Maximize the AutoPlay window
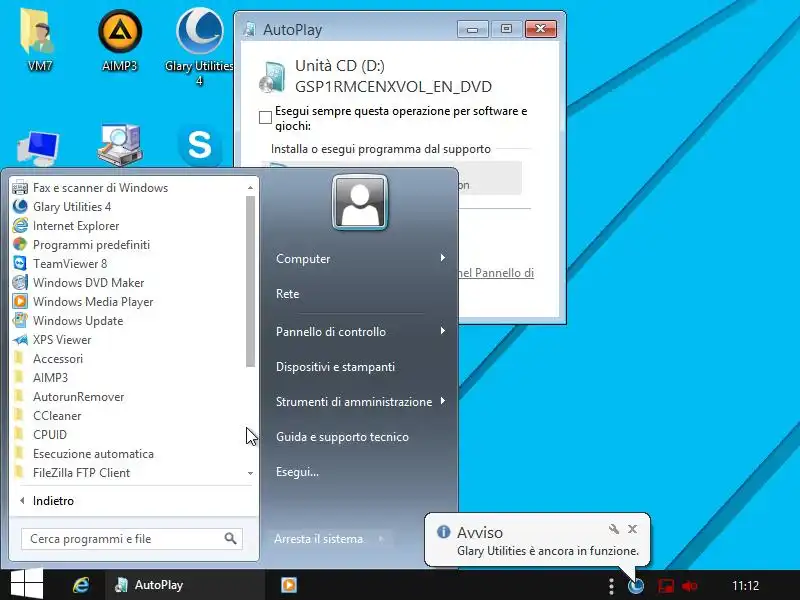 [x=506, y=29]
